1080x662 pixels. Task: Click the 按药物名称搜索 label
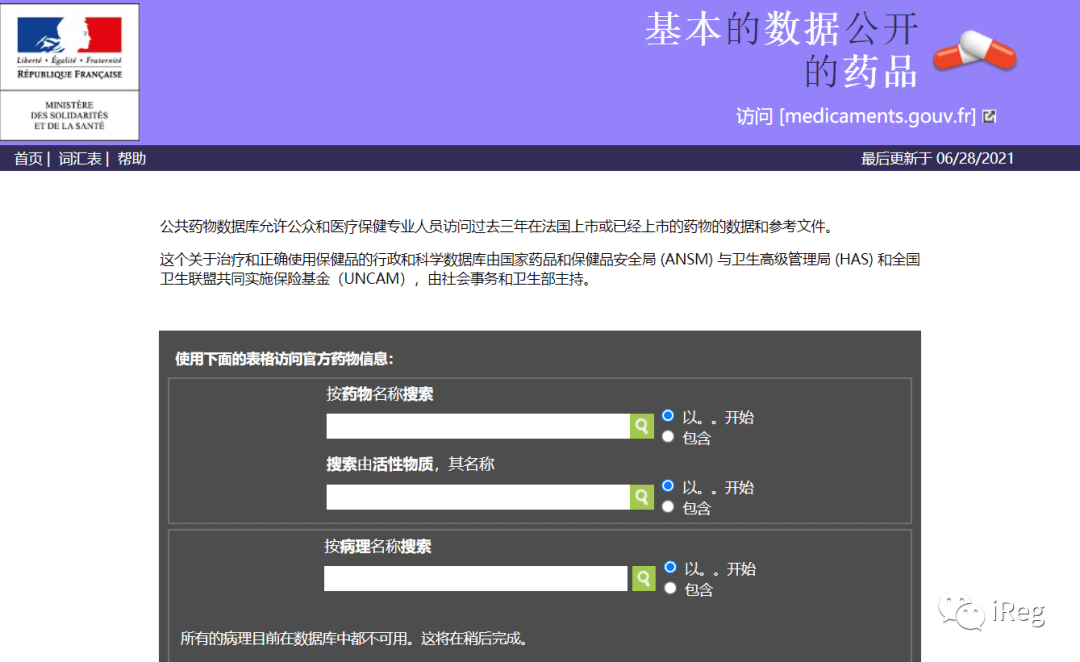(x=380, y=394)
